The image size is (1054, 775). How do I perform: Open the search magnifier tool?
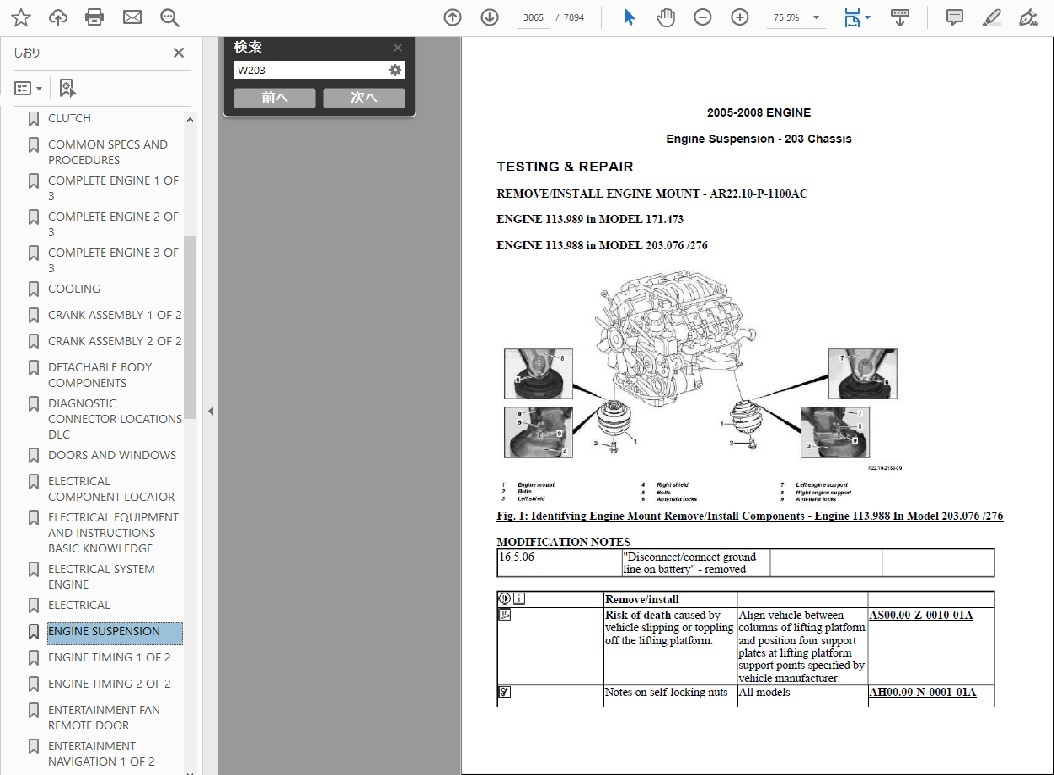[169, 17]
